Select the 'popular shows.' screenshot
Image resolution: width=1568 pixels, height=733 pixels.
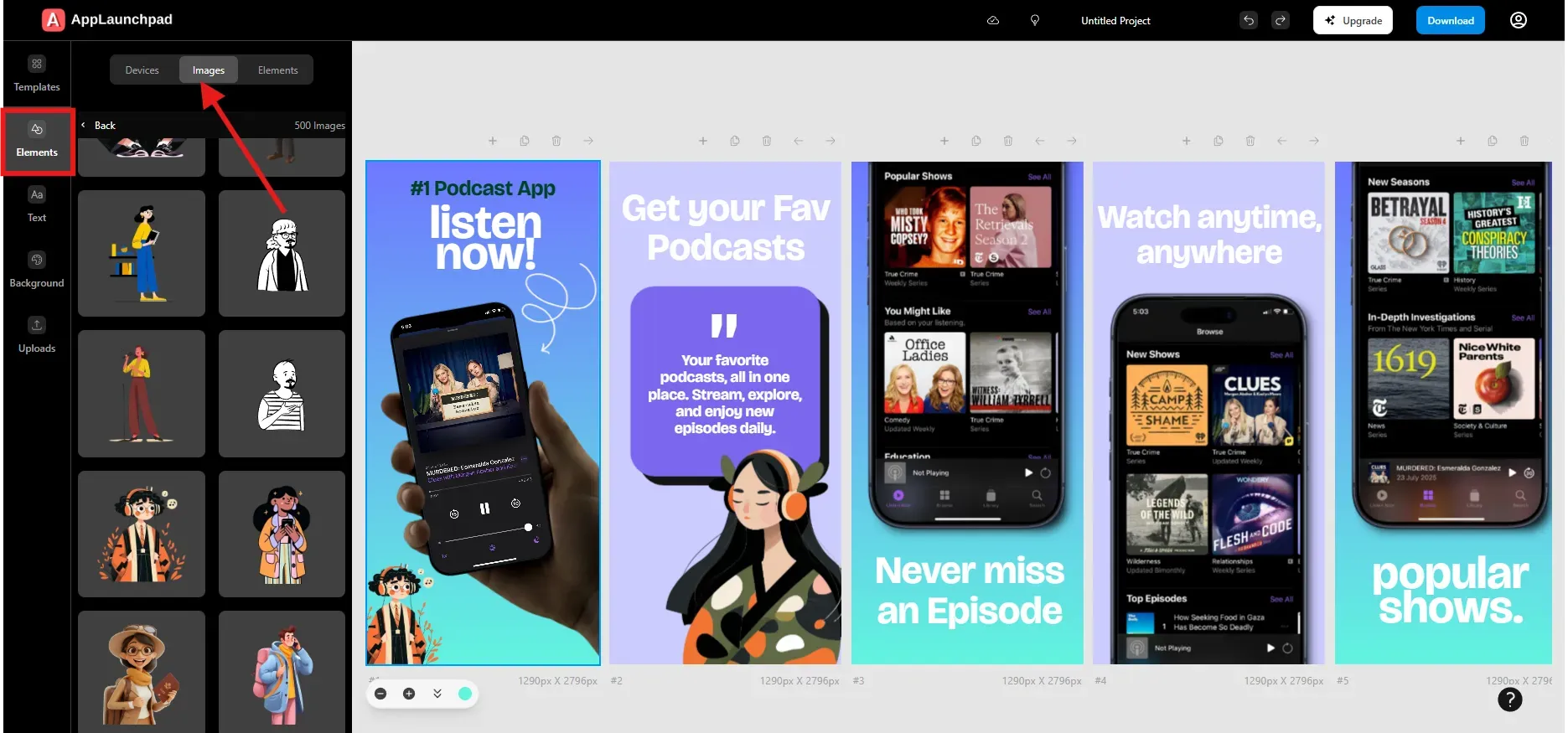click(1443, 413)
